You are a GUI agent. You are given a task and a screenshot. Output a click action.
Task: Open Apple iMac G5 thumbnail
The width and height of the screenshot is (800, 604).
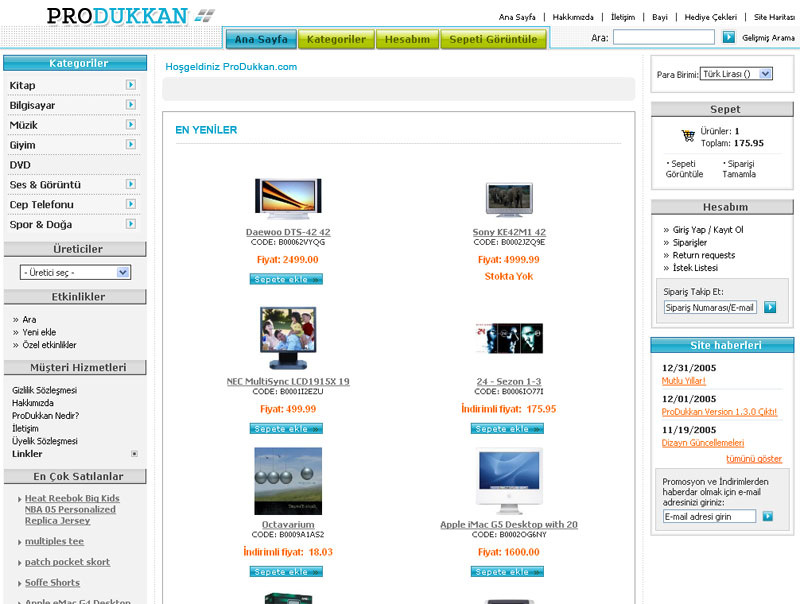(x=509, y=481)
